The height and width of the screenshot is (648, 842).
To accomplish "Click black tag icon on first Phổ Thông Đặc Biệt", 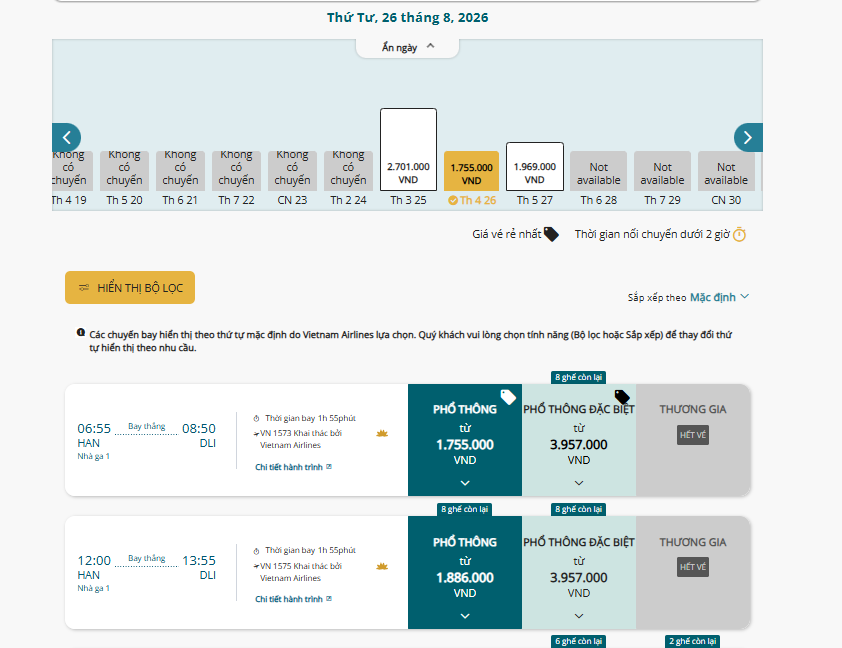I will point(622,397).
